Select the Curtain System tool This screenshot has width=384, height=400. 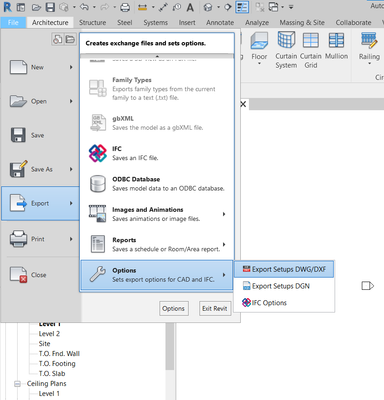(x=286, y=50)
